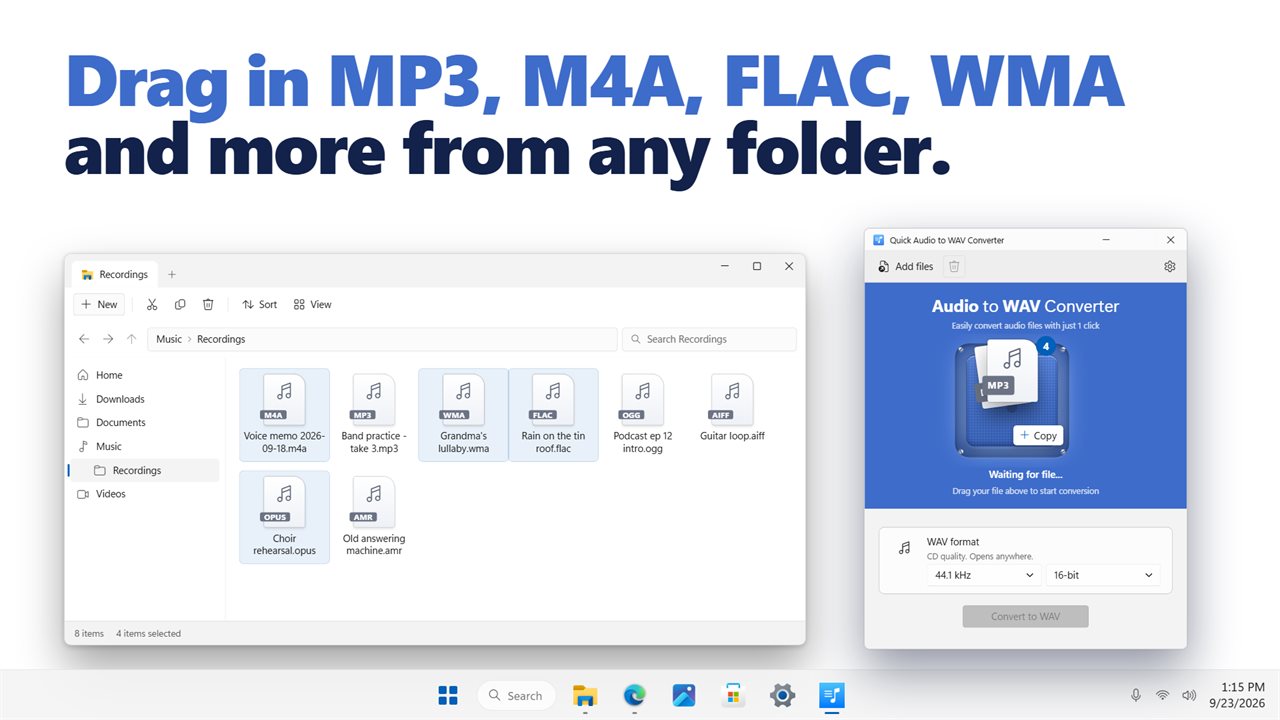
Task: Select the Podcast ep 12 intro.ogg file
Action: [643, 414]
